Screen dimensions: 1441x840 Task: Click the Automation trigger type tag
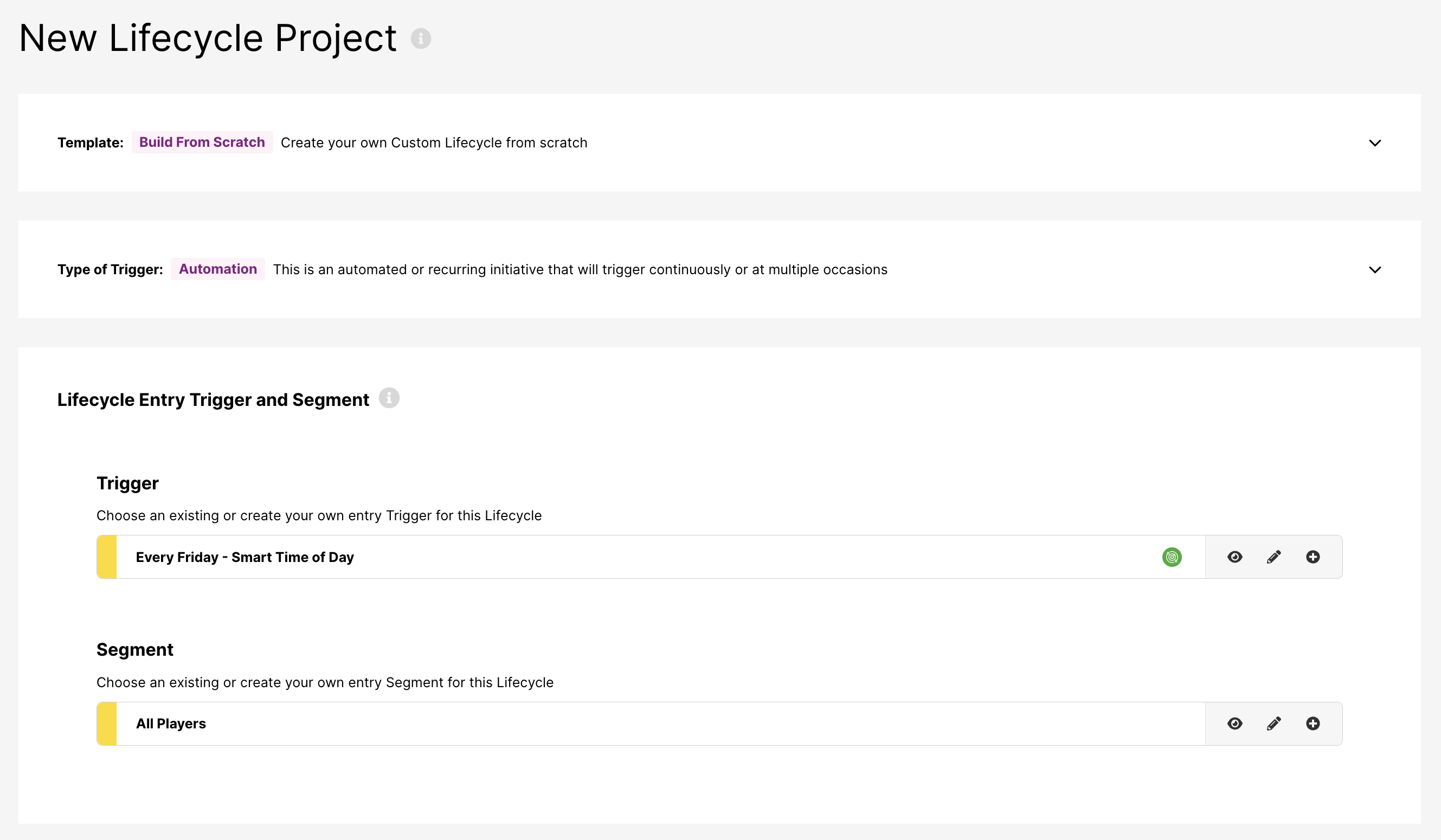tap(218, 269)
